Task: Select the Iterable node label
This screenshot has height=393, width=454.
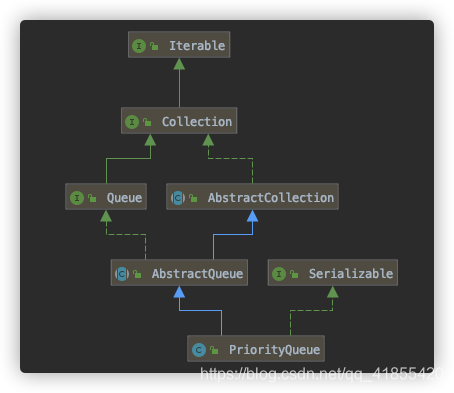Action: pyautogui.click(x=197, y=46)
